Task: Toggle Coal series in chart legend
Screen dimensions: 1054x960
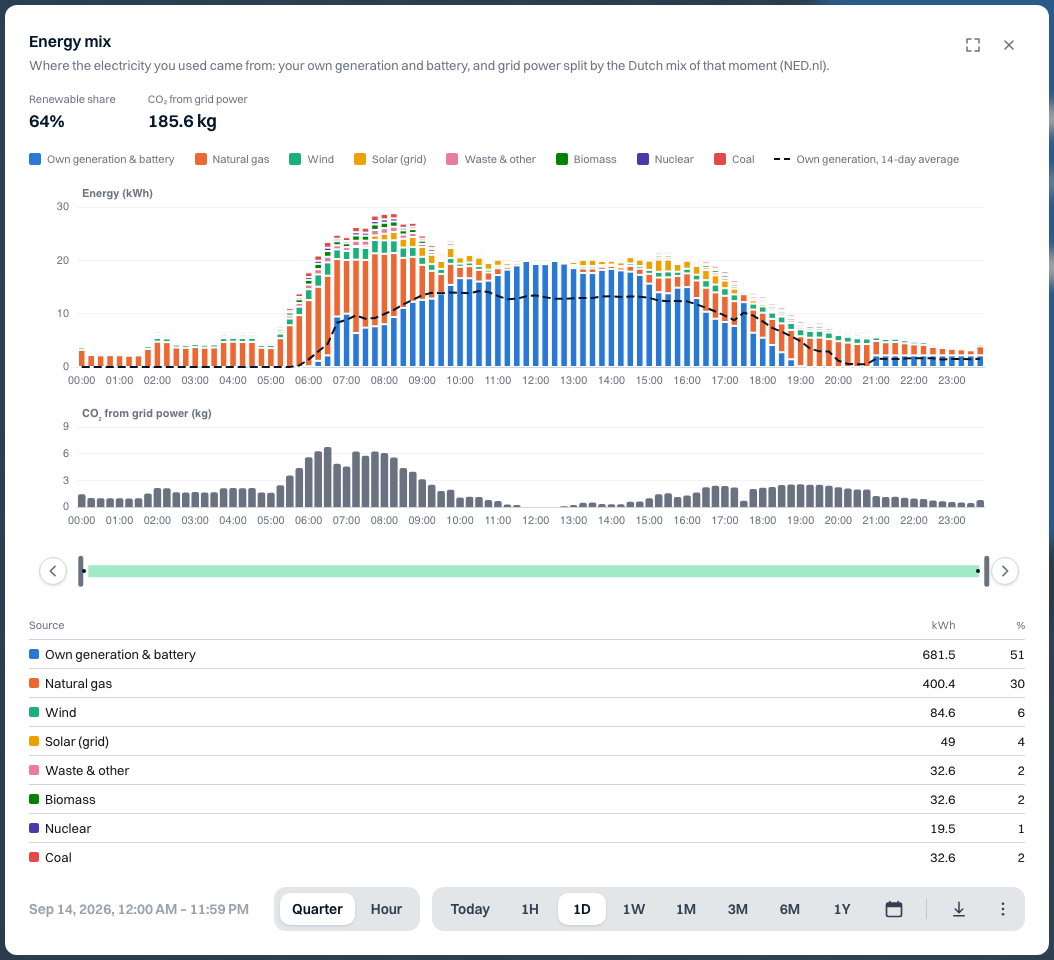Action: click(x=734, y=159)
